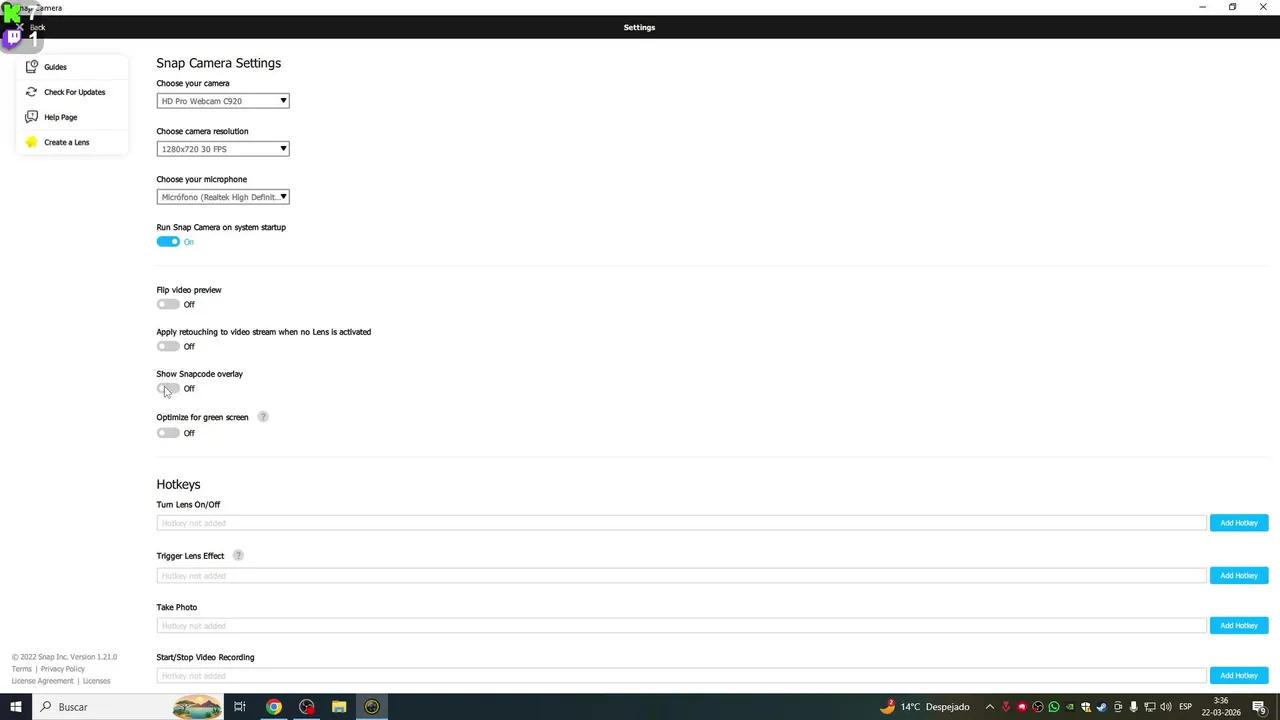Enable the Flip video preview toggle
This screenshot has width=1280, height=720.
pos(168,304)
